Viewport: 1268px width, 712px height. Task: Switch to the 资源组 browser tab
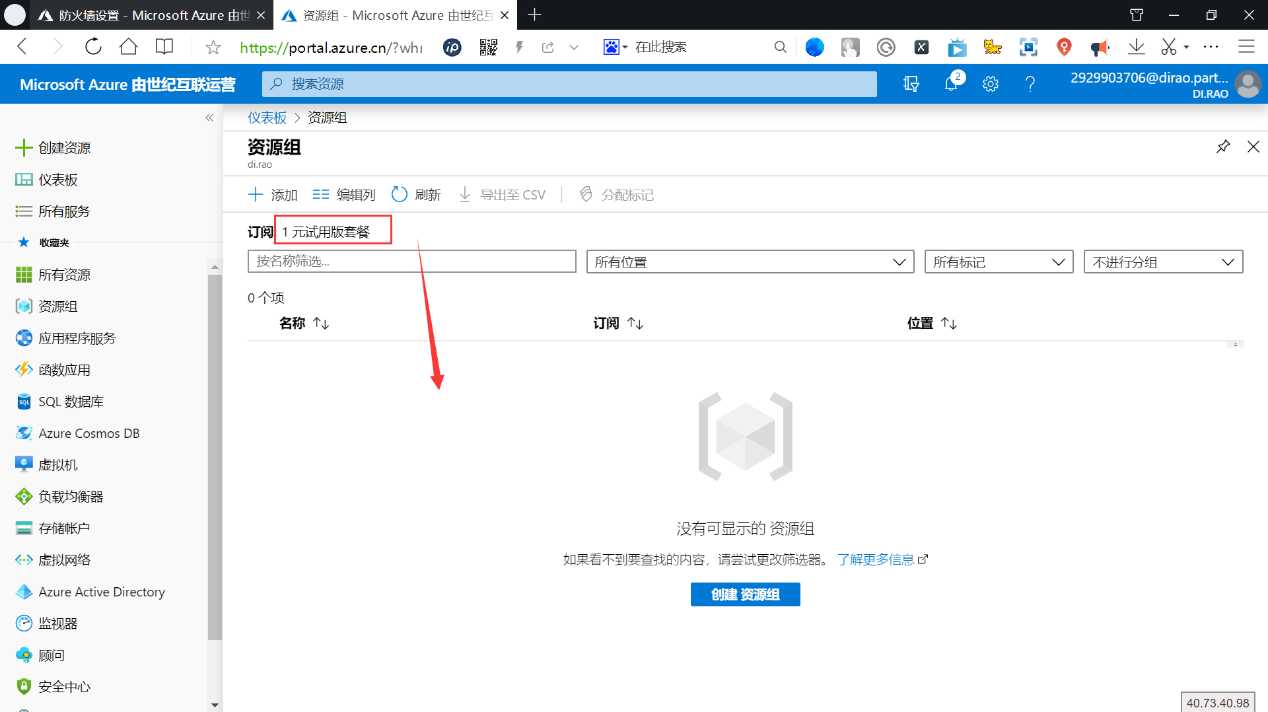pyautogui.click(x=395, y=15)
